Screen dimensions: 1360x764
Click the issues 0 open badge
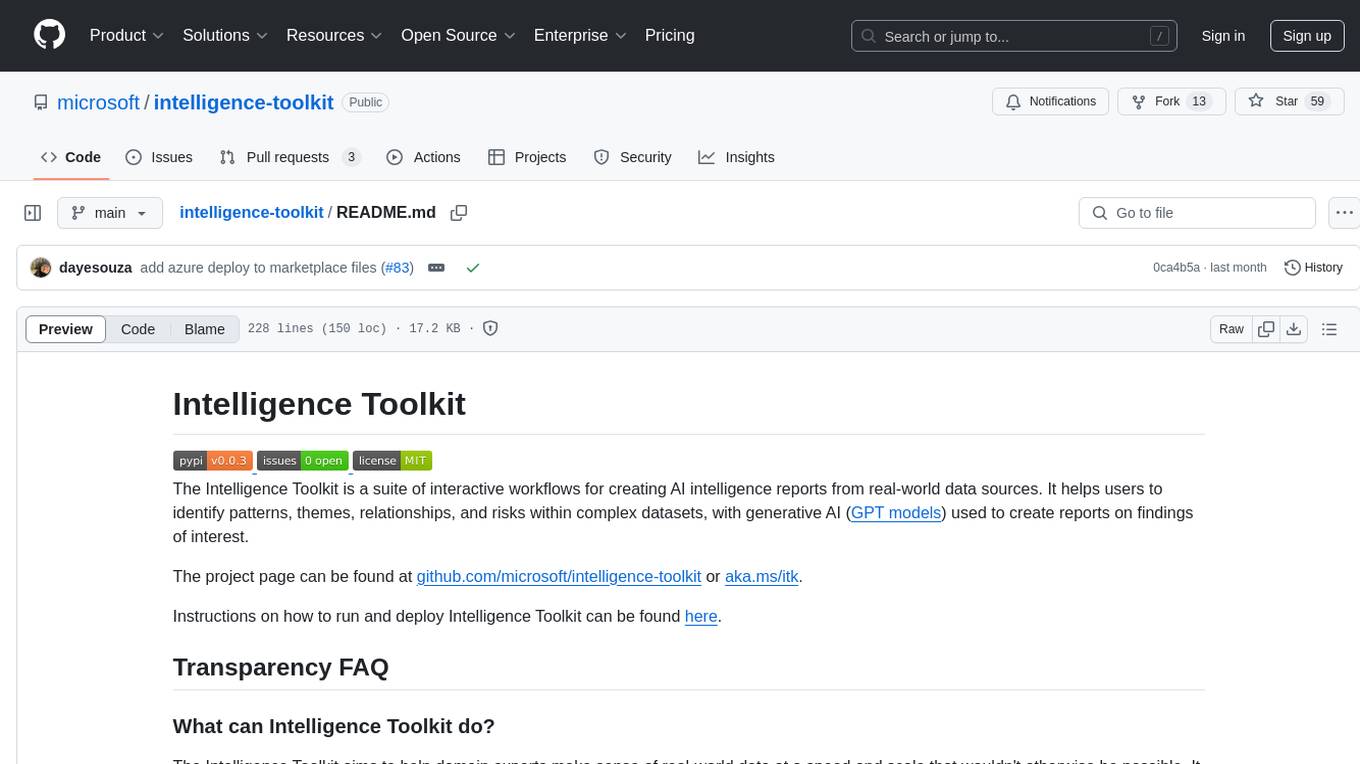[303, 460]
